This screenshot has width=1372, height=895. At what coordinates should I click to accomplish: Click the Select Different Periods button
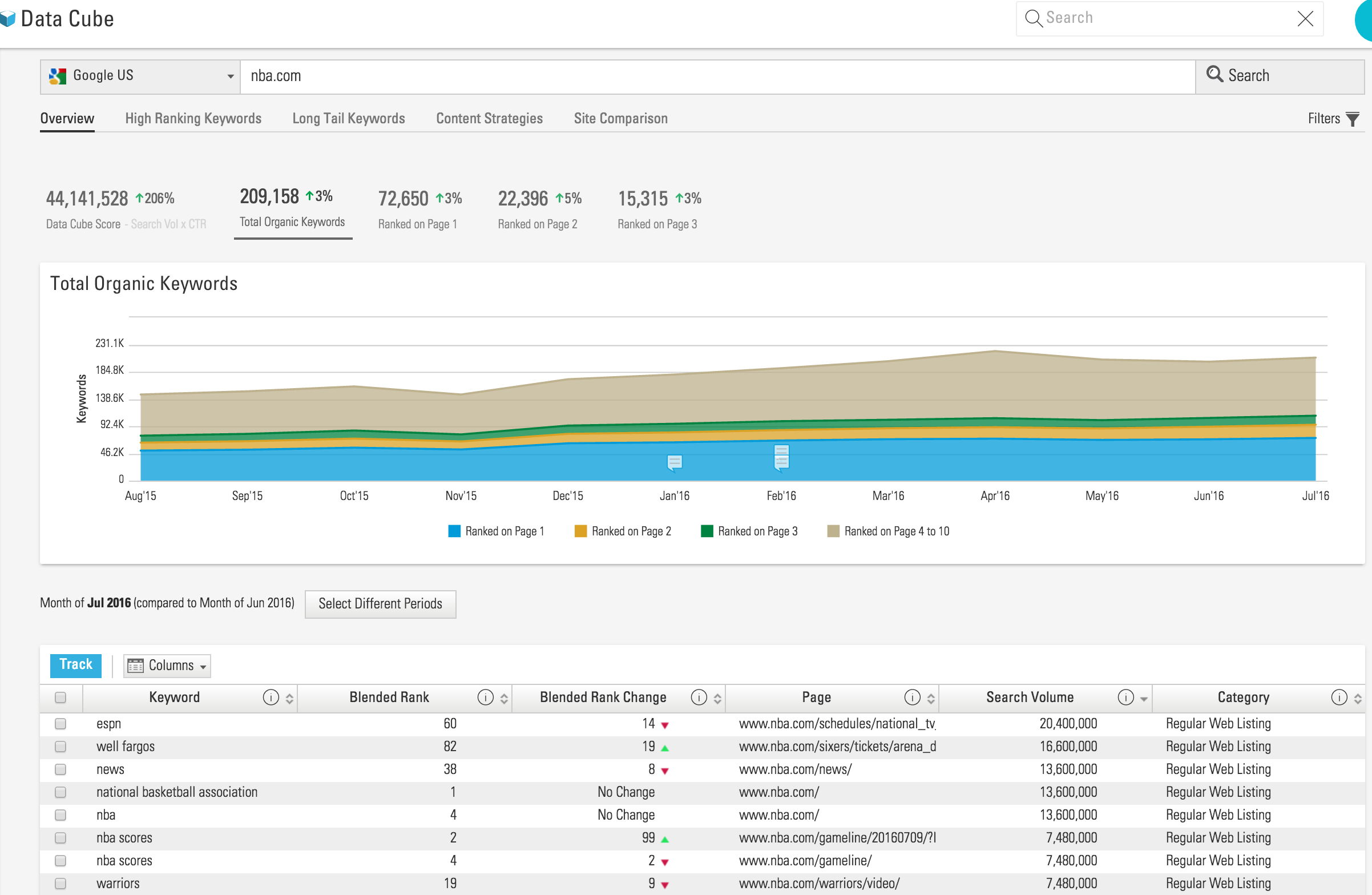[x=380, y=604]
